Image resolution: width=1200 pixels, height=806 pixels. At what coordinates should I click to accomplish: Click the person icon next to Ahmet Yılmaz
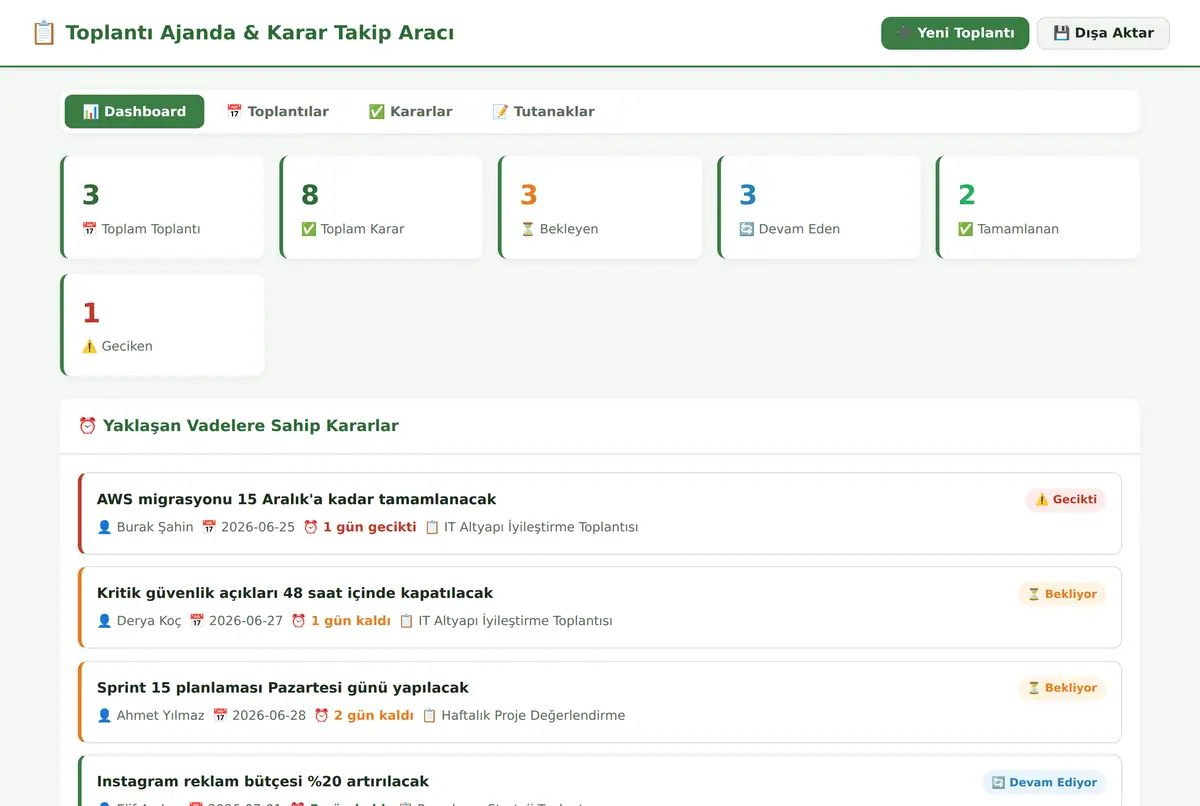coord(104,715)
